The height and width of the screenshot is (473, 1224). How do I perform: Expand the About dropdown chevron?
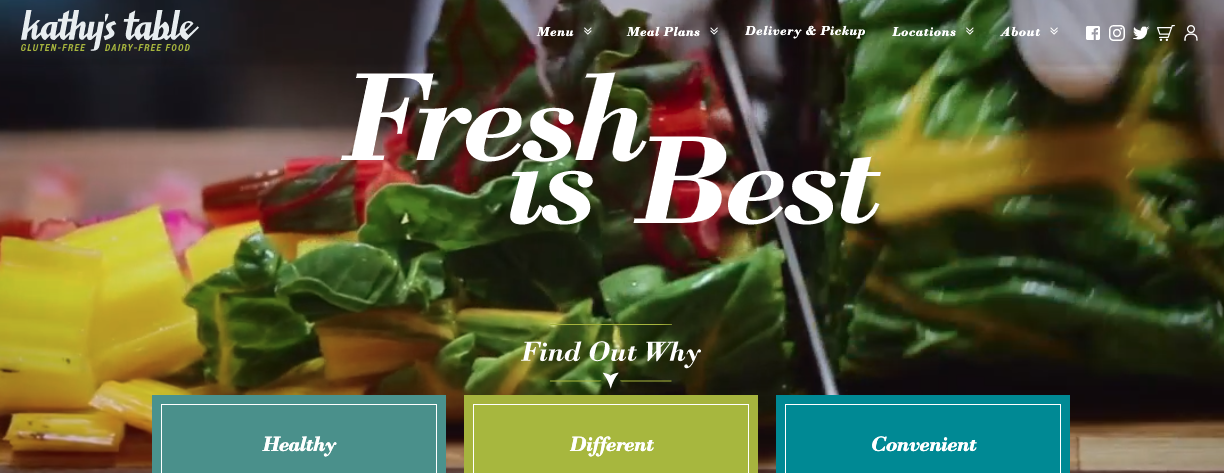pos(1054,31)
